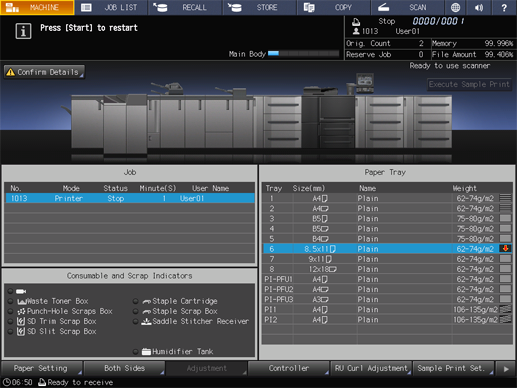
Task: Open the globe language icon
Action: [x=455, y=7]
